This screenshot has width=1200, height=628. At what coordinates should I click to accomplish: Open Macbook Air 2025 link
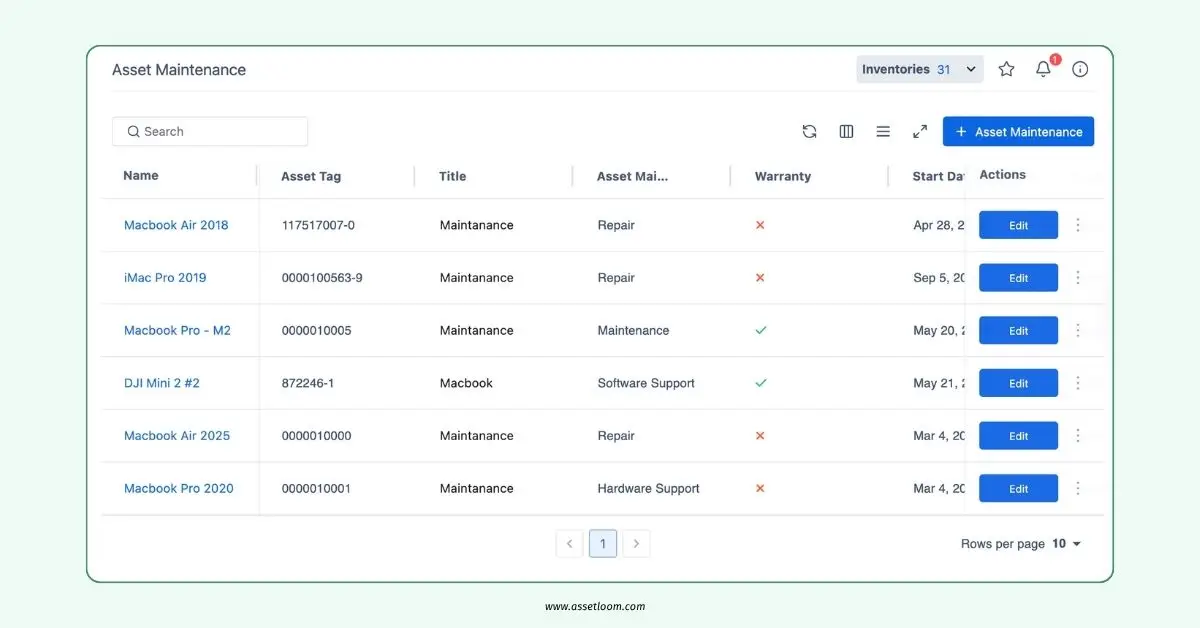click(177, 436)
